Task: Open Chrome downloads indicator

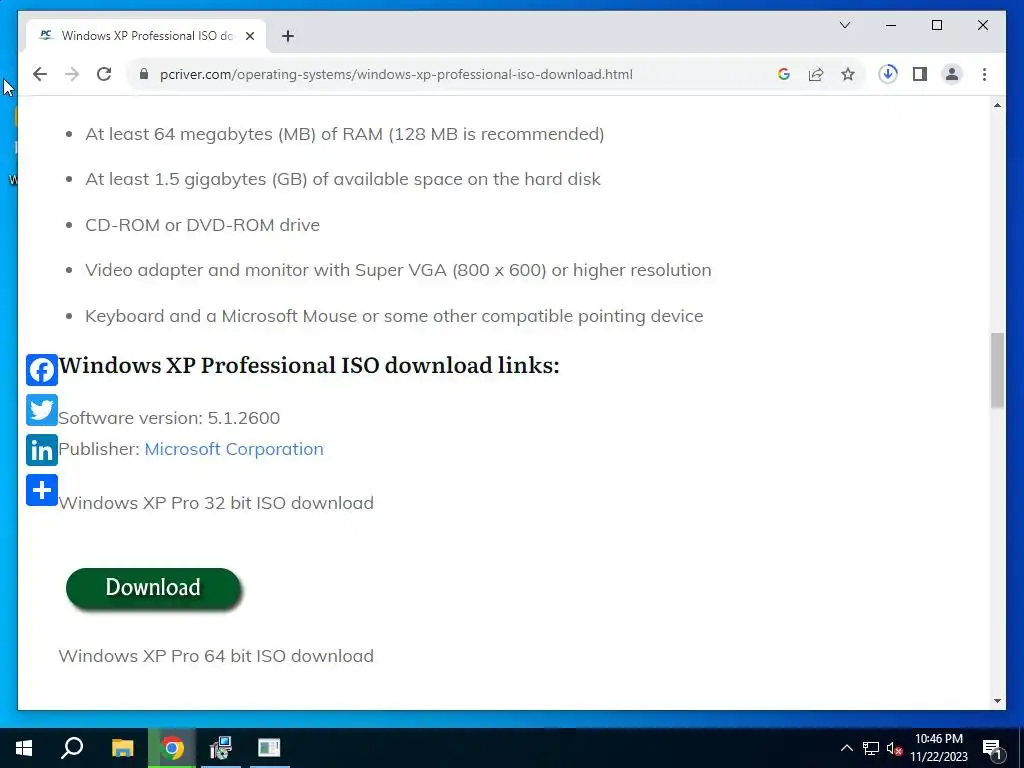Action: pyautogui.click(x=888, y=74)
